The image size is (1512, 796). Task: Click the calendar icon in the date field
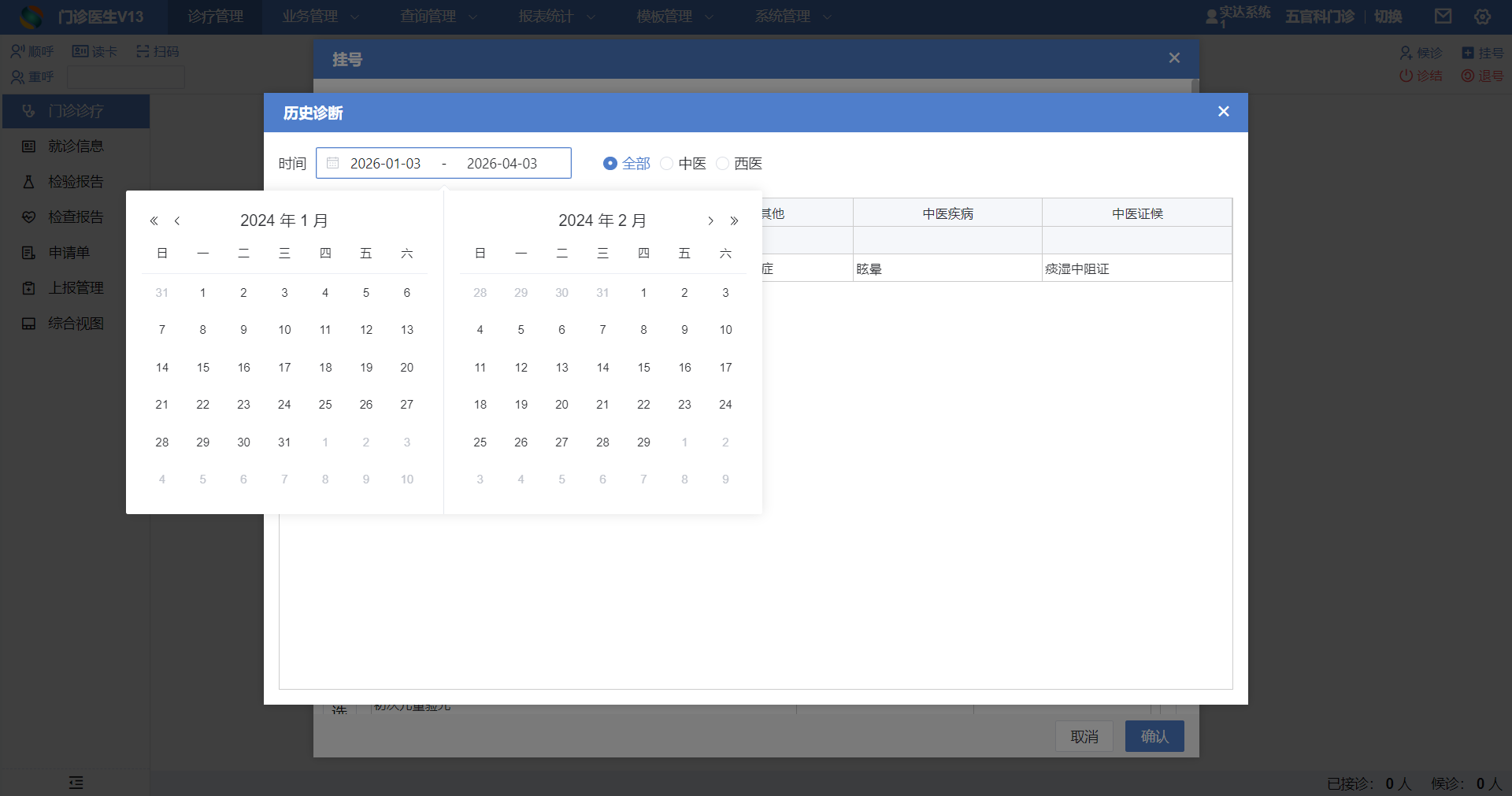(332, 163)
